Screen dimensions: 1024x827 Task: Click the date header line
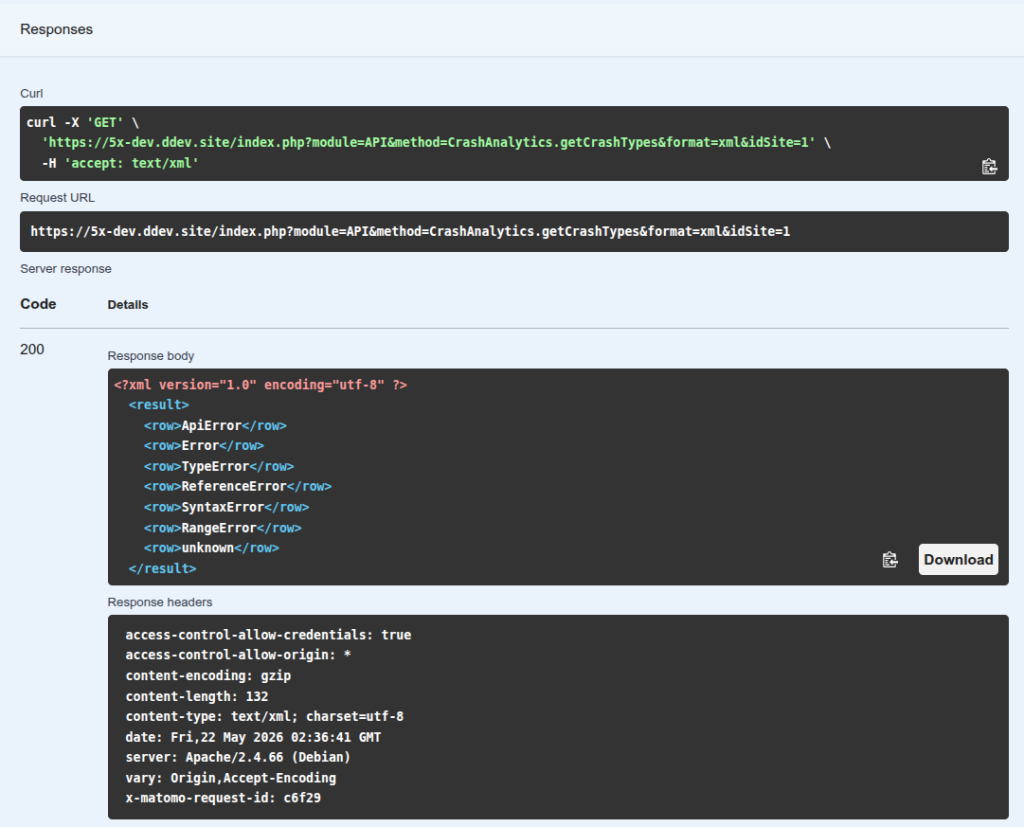[x=253, y=737]
